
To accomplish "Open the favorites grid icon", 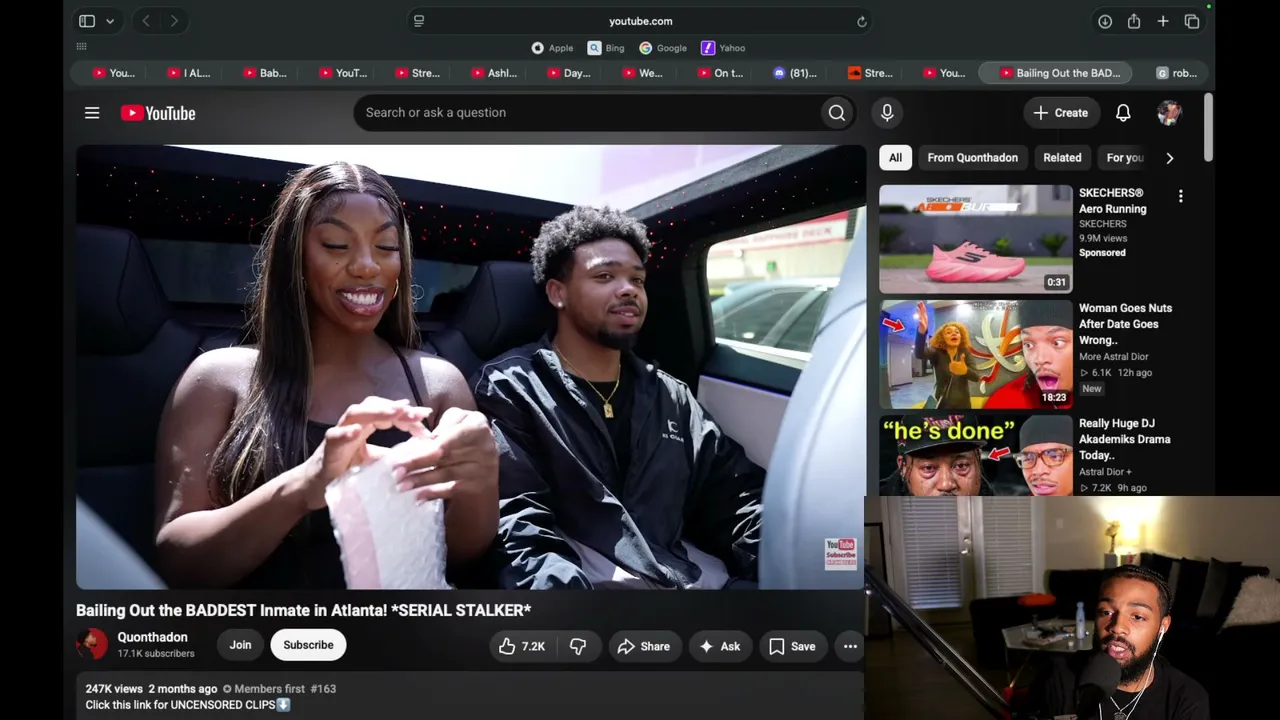I will point(82,47).
